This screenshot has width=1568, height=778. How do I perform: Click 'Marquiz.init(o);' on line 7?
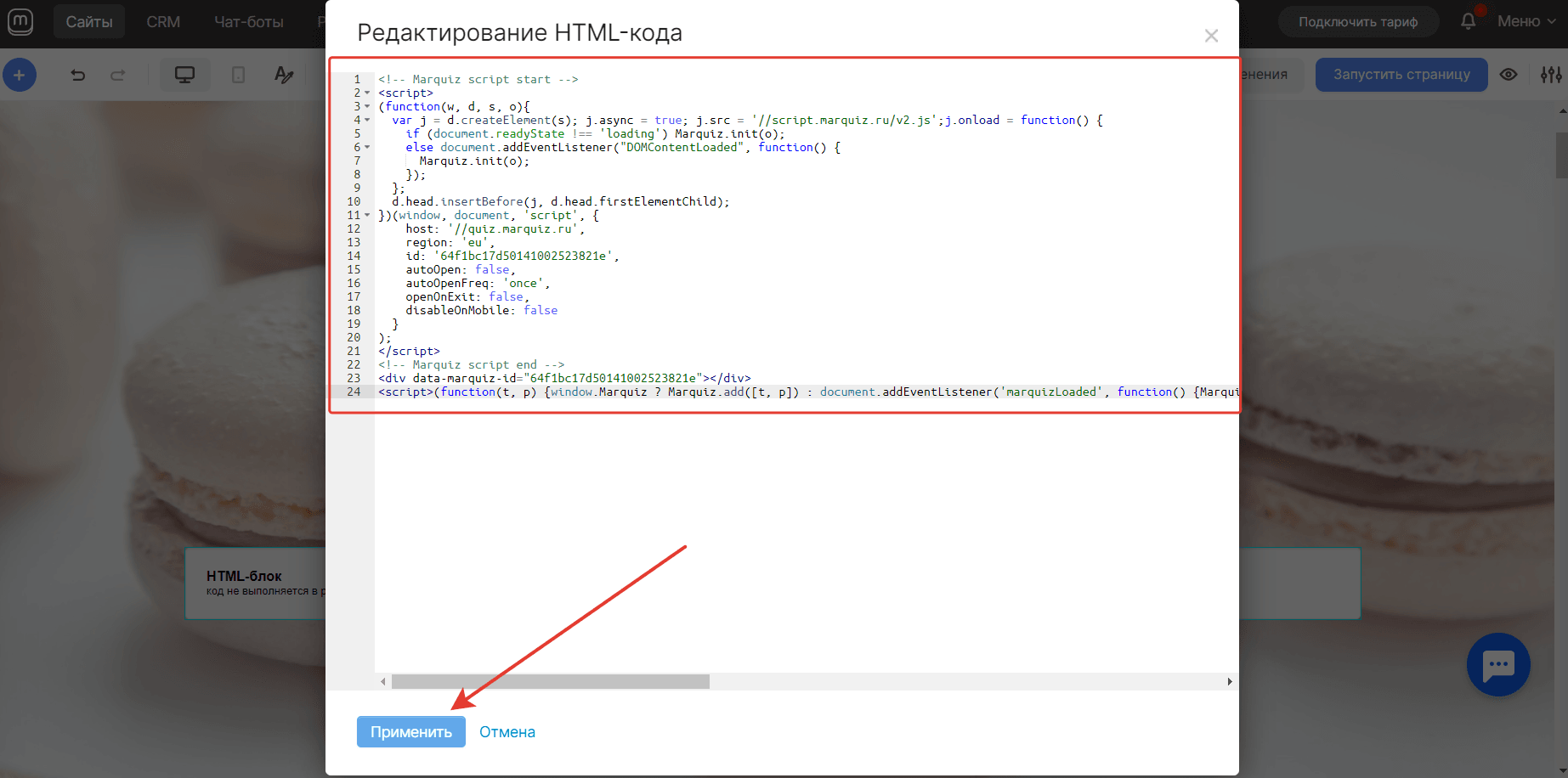coord(474,161)
